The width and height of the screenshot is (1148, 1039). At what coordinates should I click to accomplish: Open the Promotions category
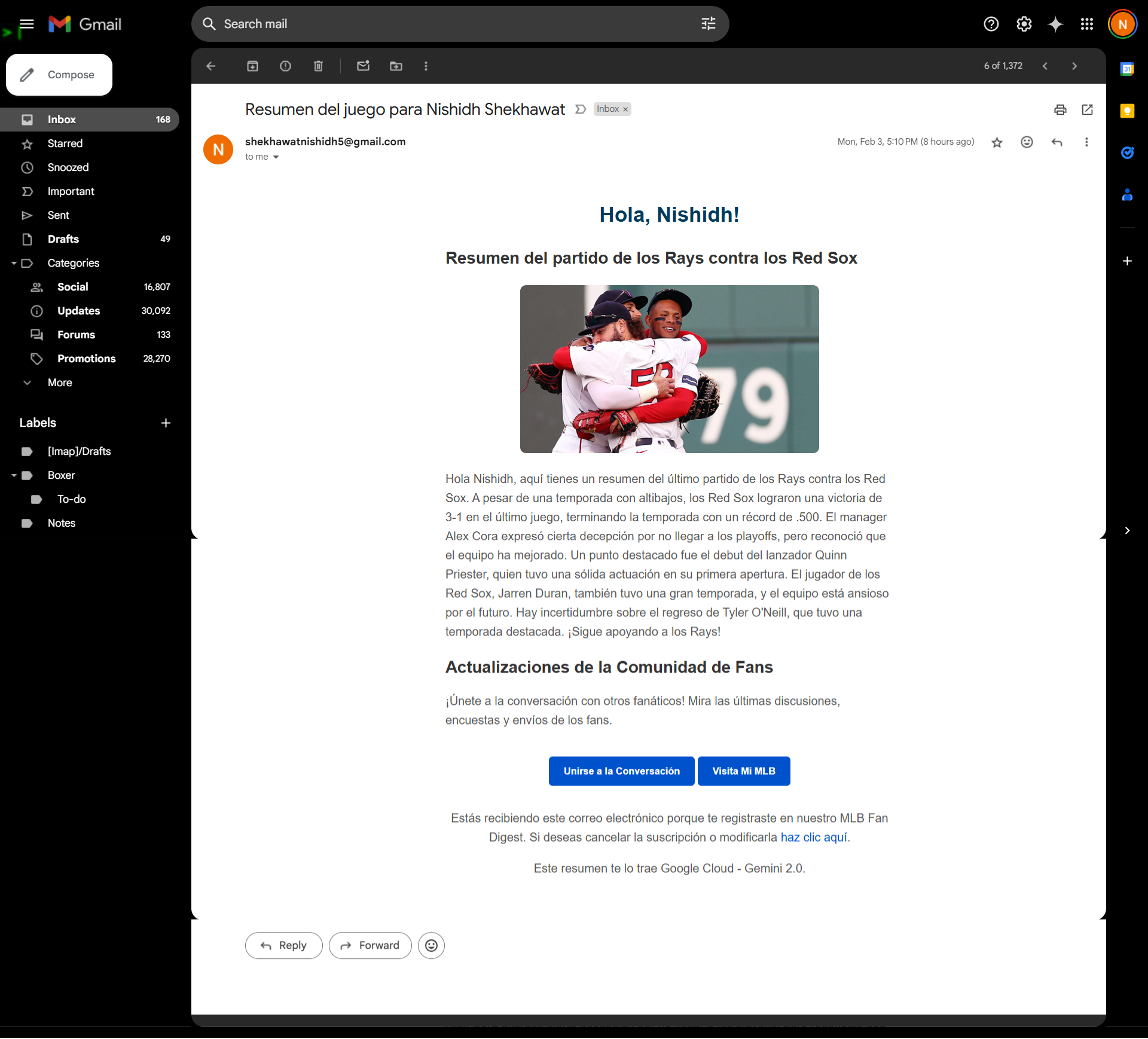click(x=86, y=359)
